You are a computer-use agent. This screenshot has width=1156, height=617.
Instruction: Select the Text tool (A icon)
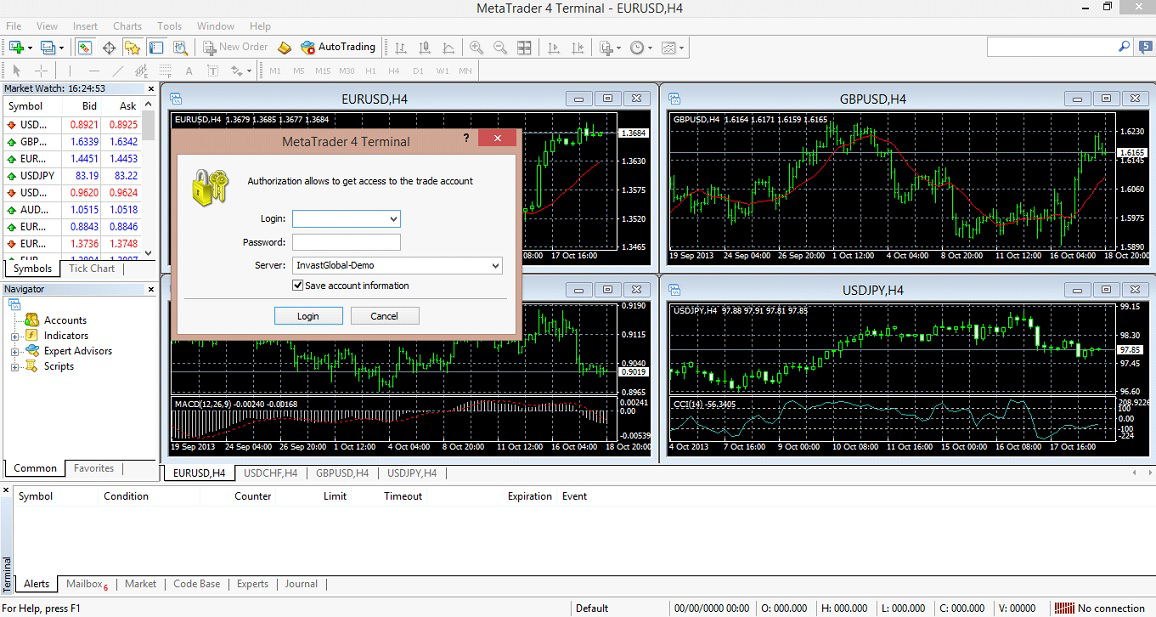pyautogui.click(x=189, y=71)
